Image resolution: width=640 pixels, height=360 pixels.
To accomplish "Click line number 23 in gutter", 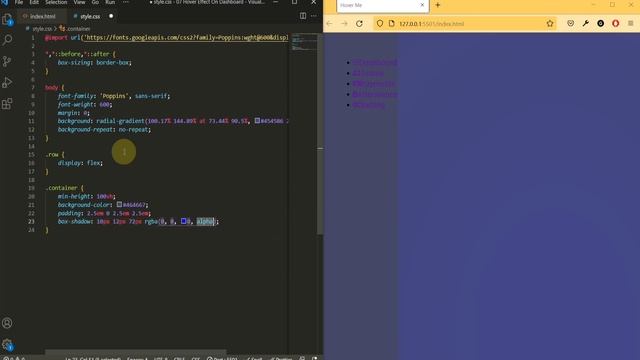I will coord(32,222).
